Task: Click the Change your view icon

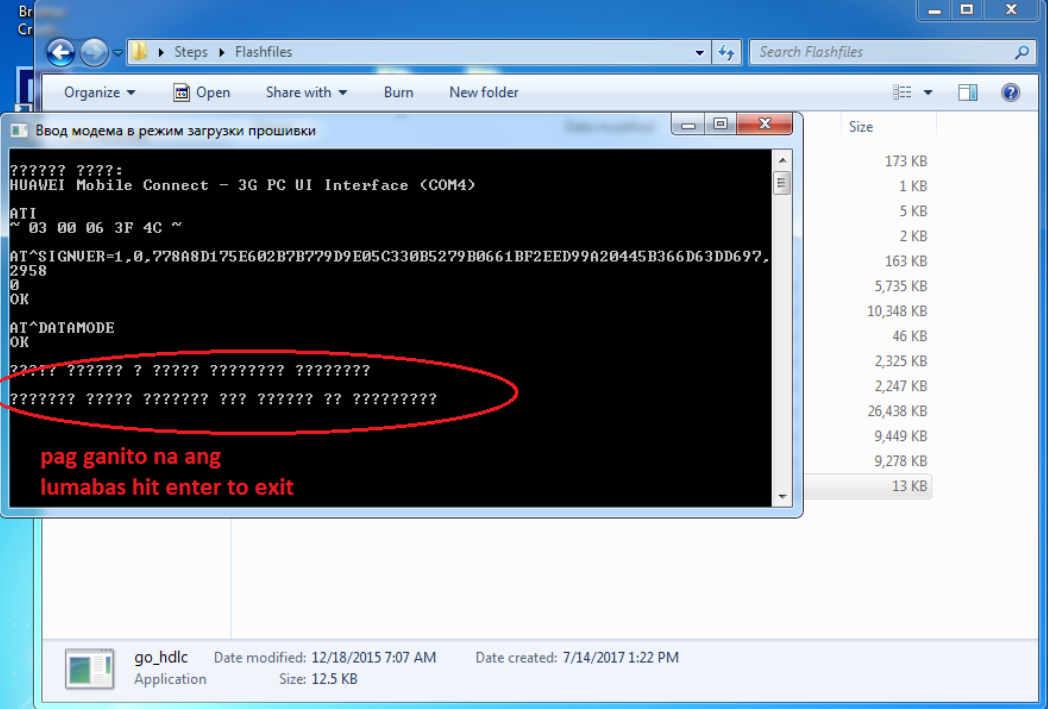Action: 900,92
